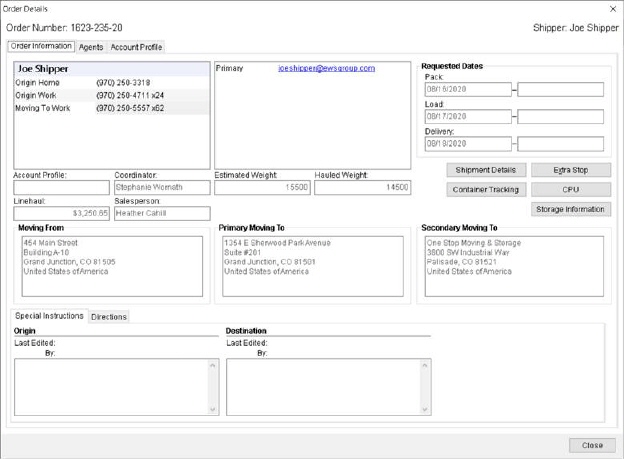624x459 pixels.
Task: Click the joeshipper@ewsgroup.com email link
Action: tap(326, 69)
